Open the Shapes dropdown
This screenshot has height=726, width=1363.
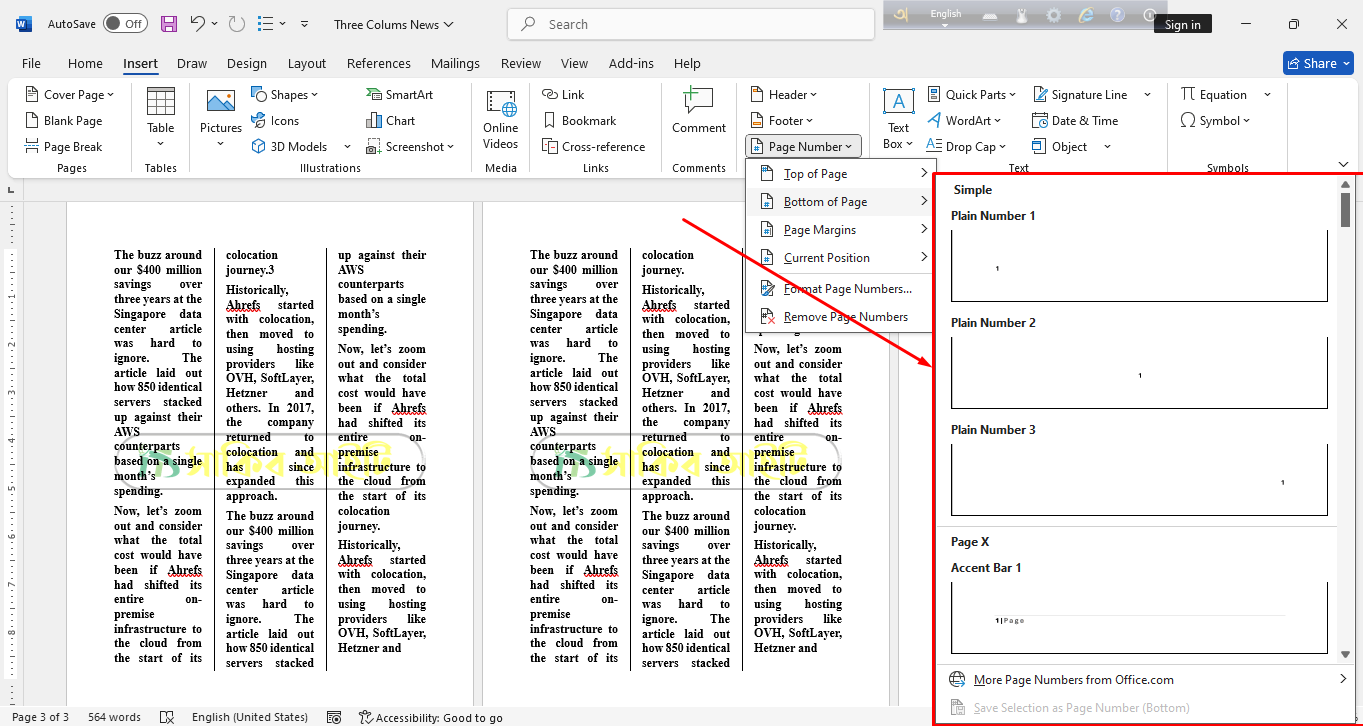284,95
